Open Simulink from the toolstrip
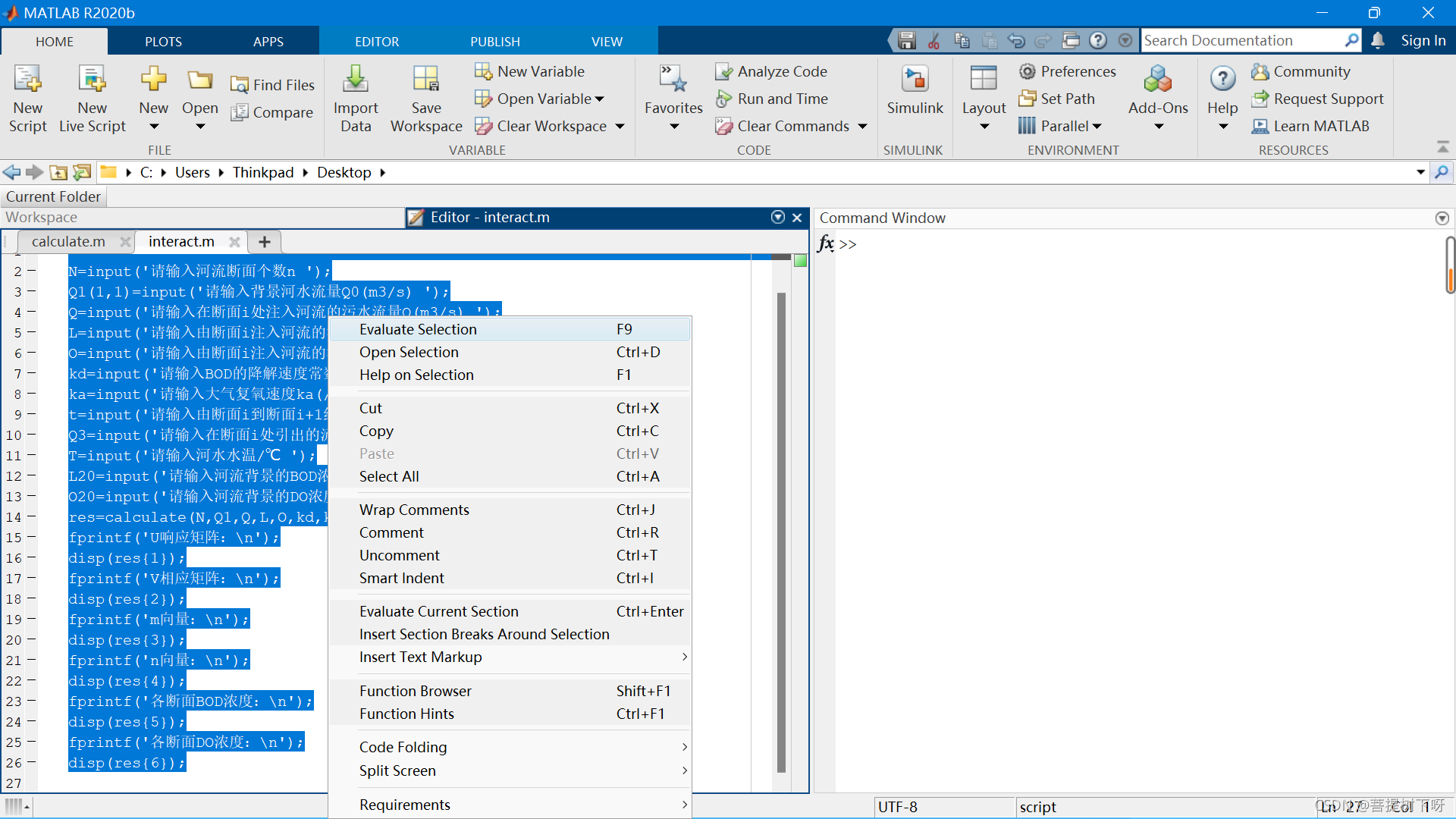Screen dimensions: 1456x819 pyautogui.click(x=915, y=80)
